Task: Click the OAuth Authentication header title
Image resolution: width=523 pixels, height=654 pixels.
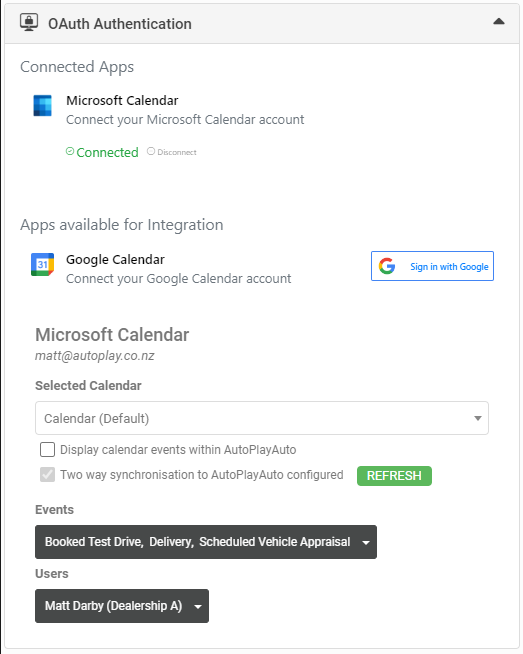Action: pos(120,24)
